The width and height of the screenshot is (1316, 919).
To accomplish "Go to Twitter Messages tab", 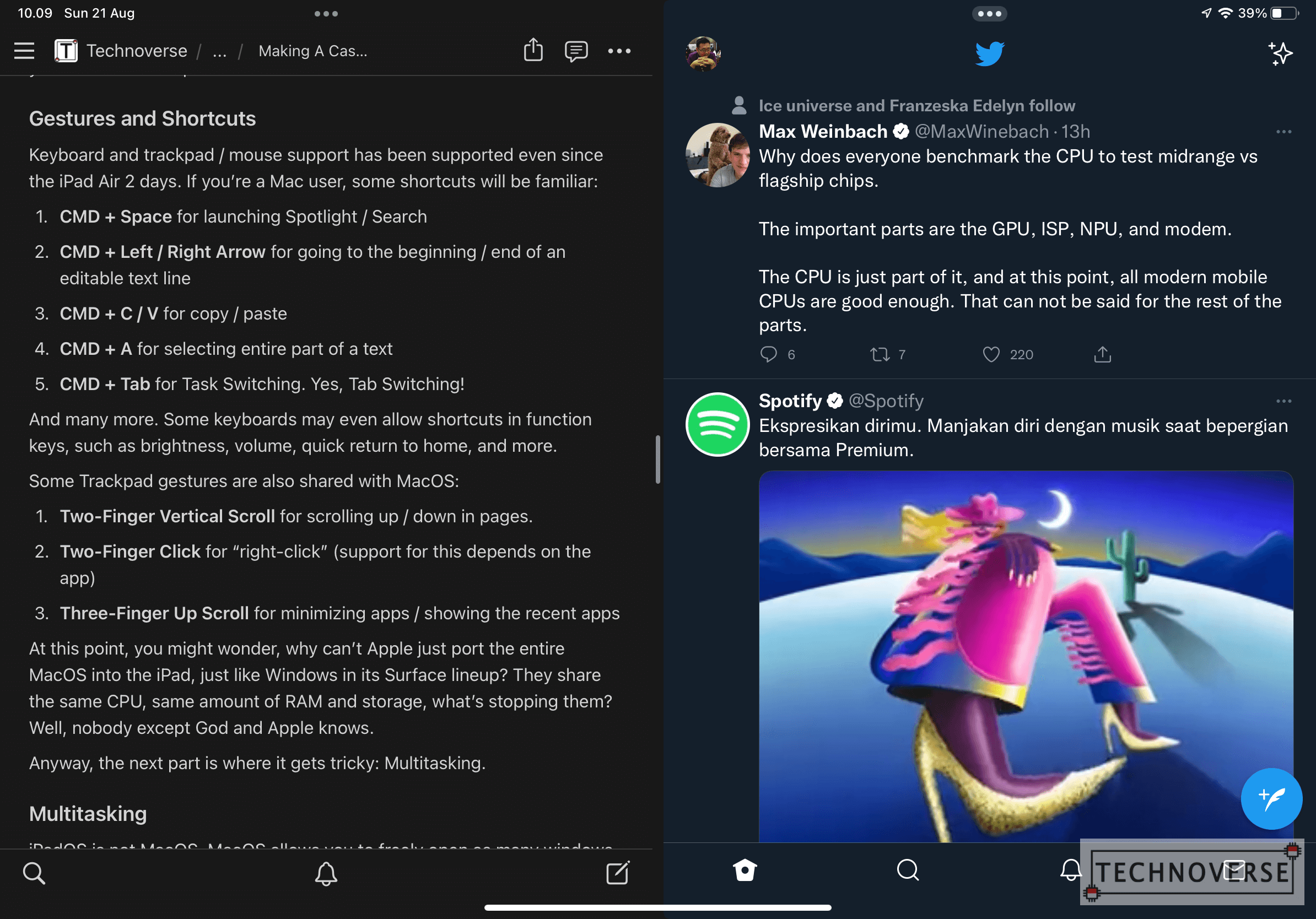I will coord(1233,870).
